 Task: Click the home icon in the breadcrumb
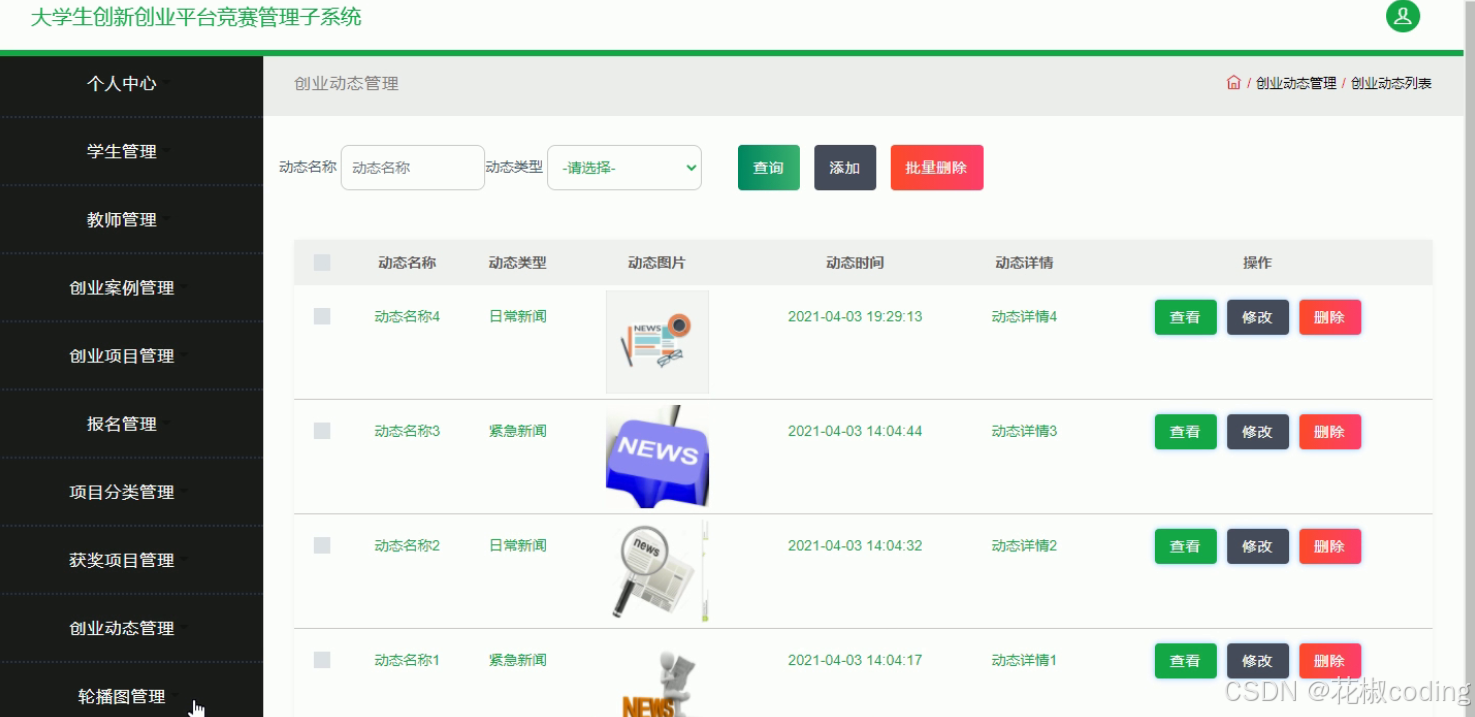[x=1233, y=83]
